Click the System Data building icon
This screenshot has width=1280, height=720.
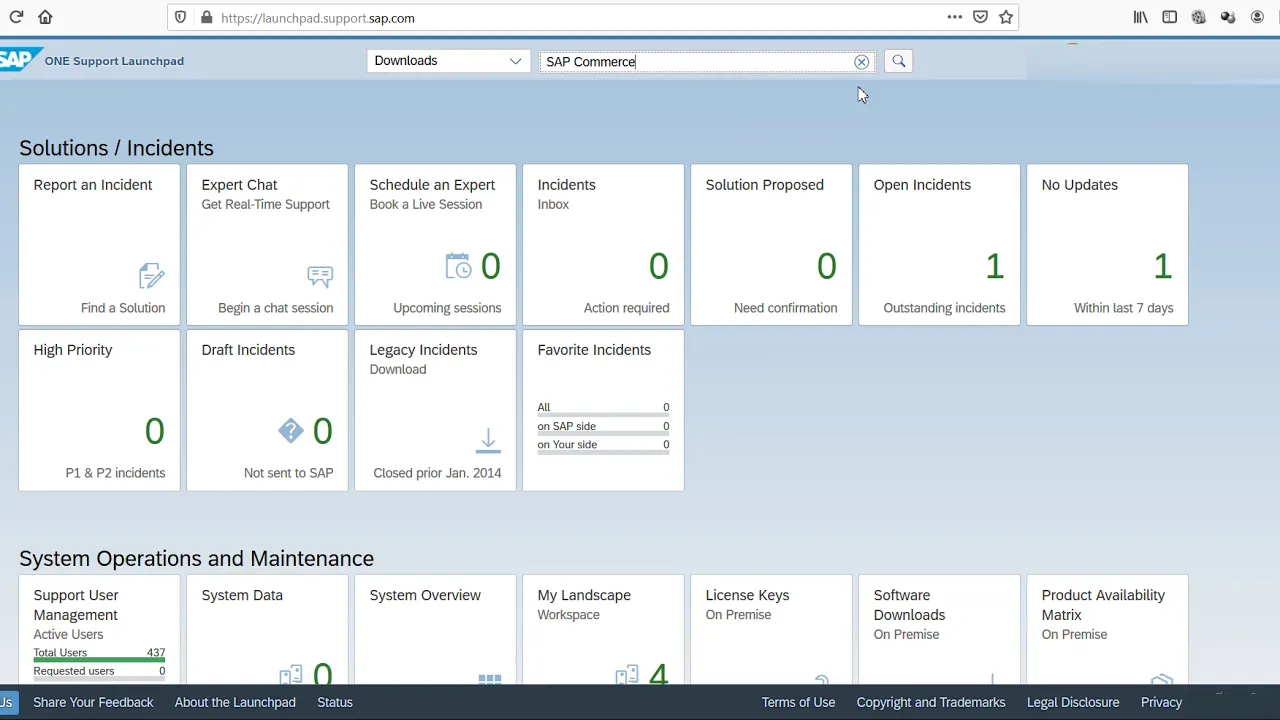click(290, 676)
